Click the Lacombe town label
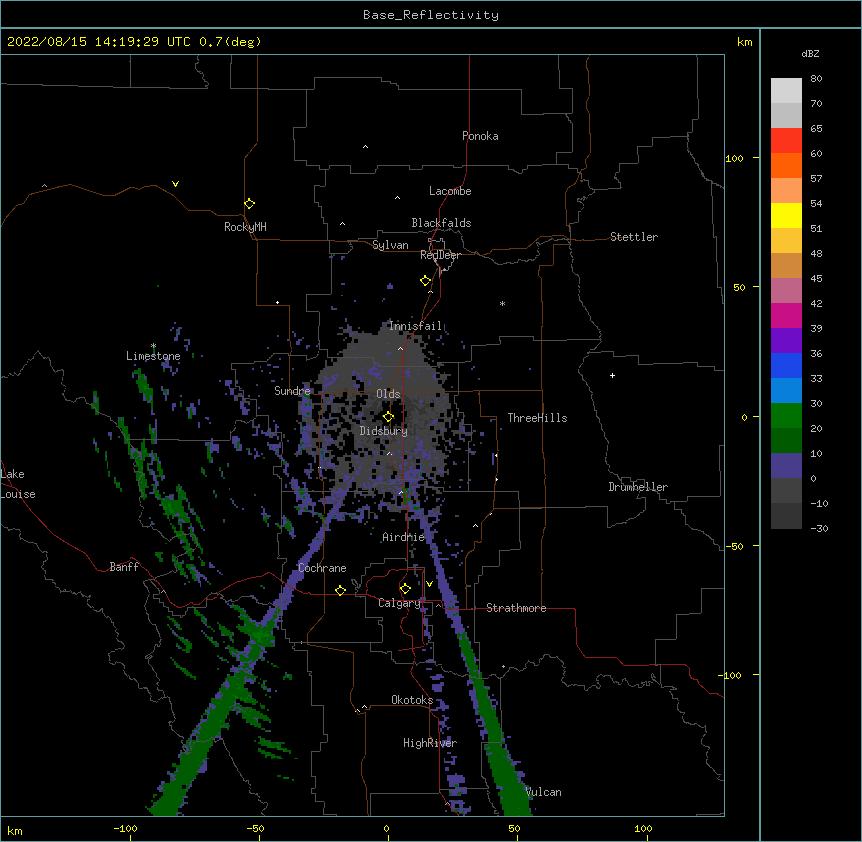Viewport: 862px width, 842px height. (x=450, y=191)
